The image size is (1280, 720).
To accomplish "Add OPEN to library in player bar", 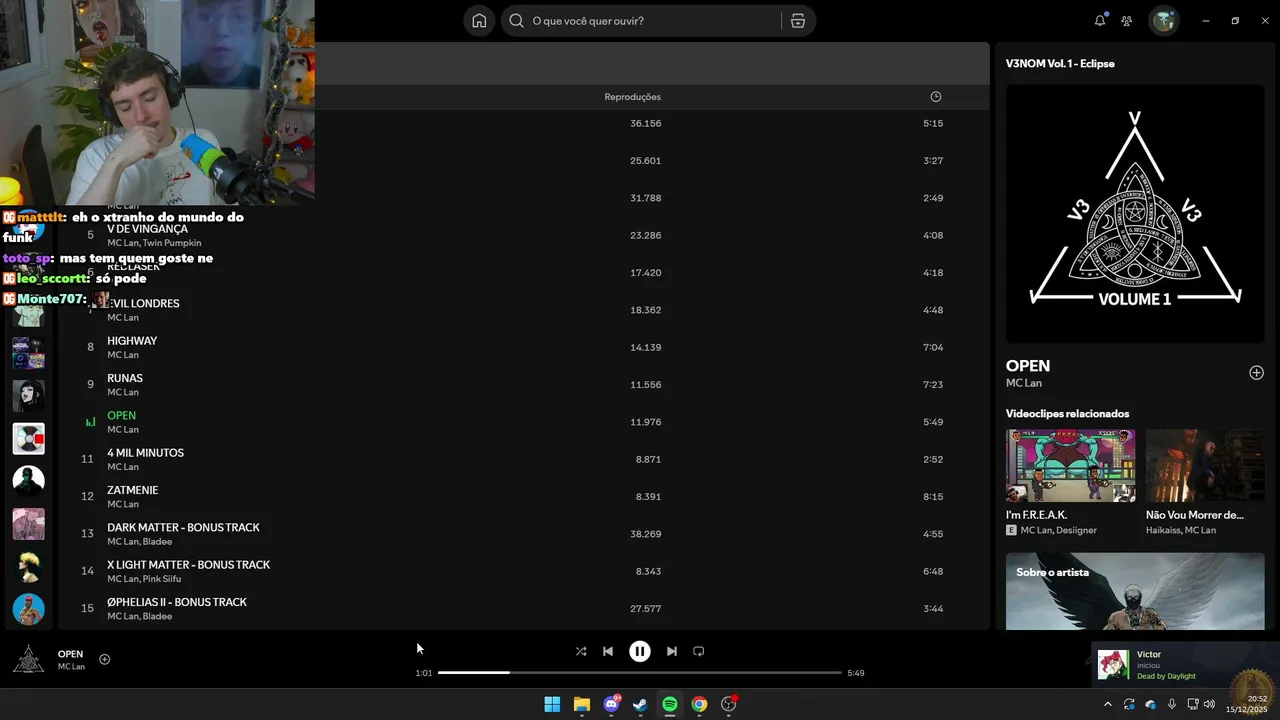I will coord(104,659).
